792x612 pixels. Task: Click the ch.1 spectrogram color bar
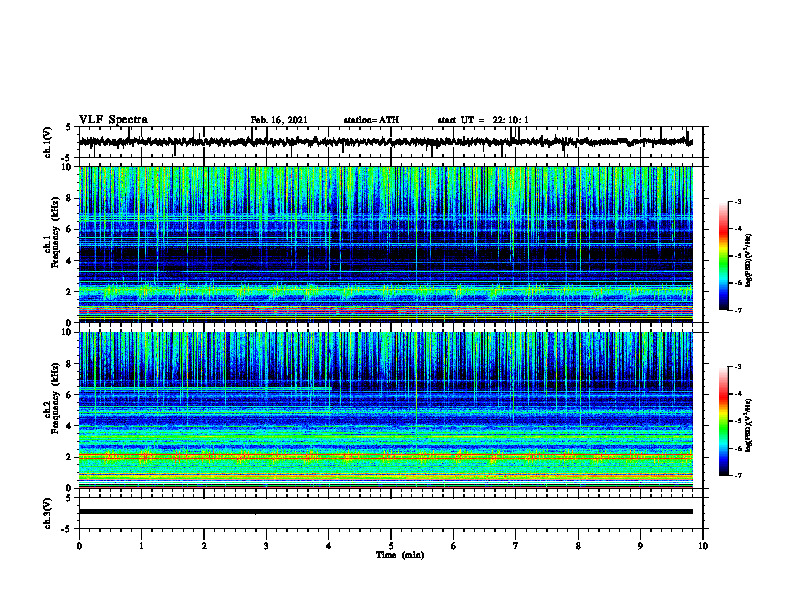(x=723, y=256)
